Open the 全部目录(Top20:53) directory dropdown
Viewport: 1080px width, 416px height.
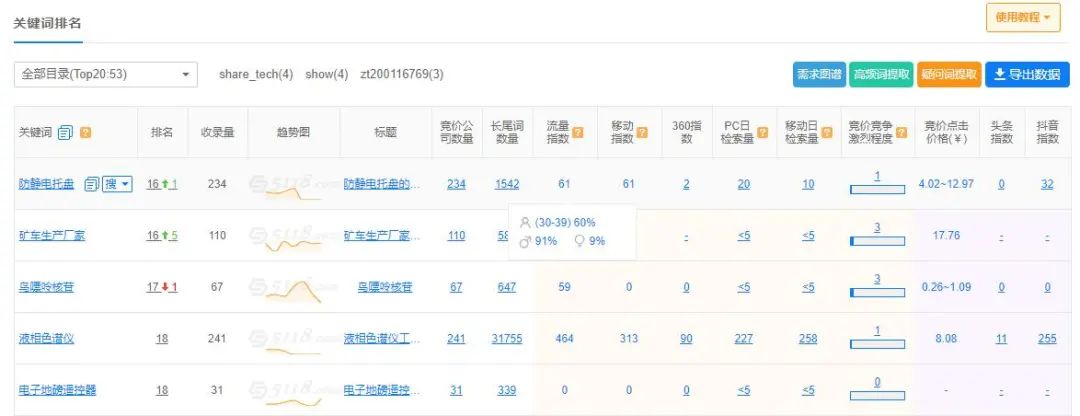point(105,74)
